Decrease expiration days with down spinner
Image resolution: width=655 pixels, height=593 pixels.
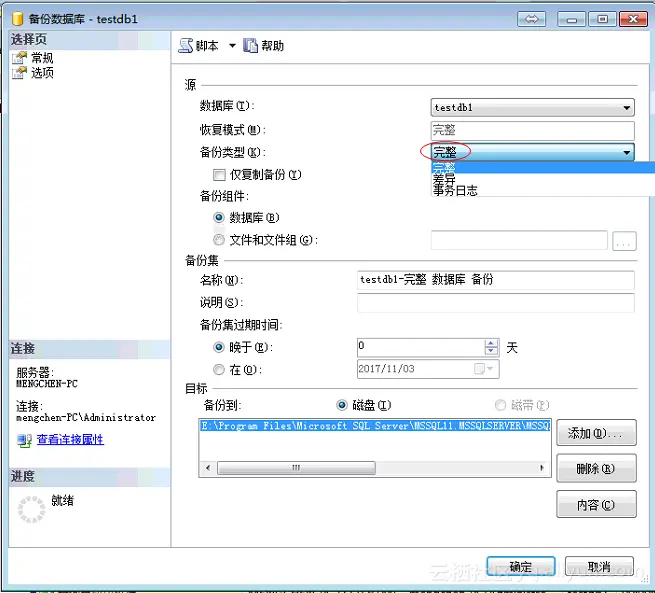491,351
